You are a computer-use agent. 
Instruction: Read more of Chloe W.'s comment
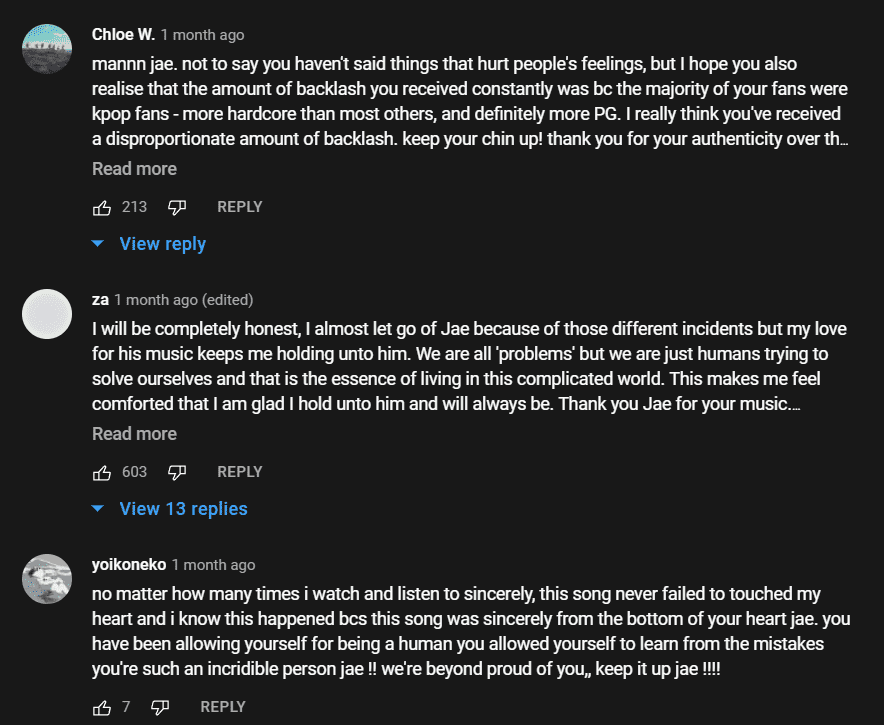(x=134, y=169)
